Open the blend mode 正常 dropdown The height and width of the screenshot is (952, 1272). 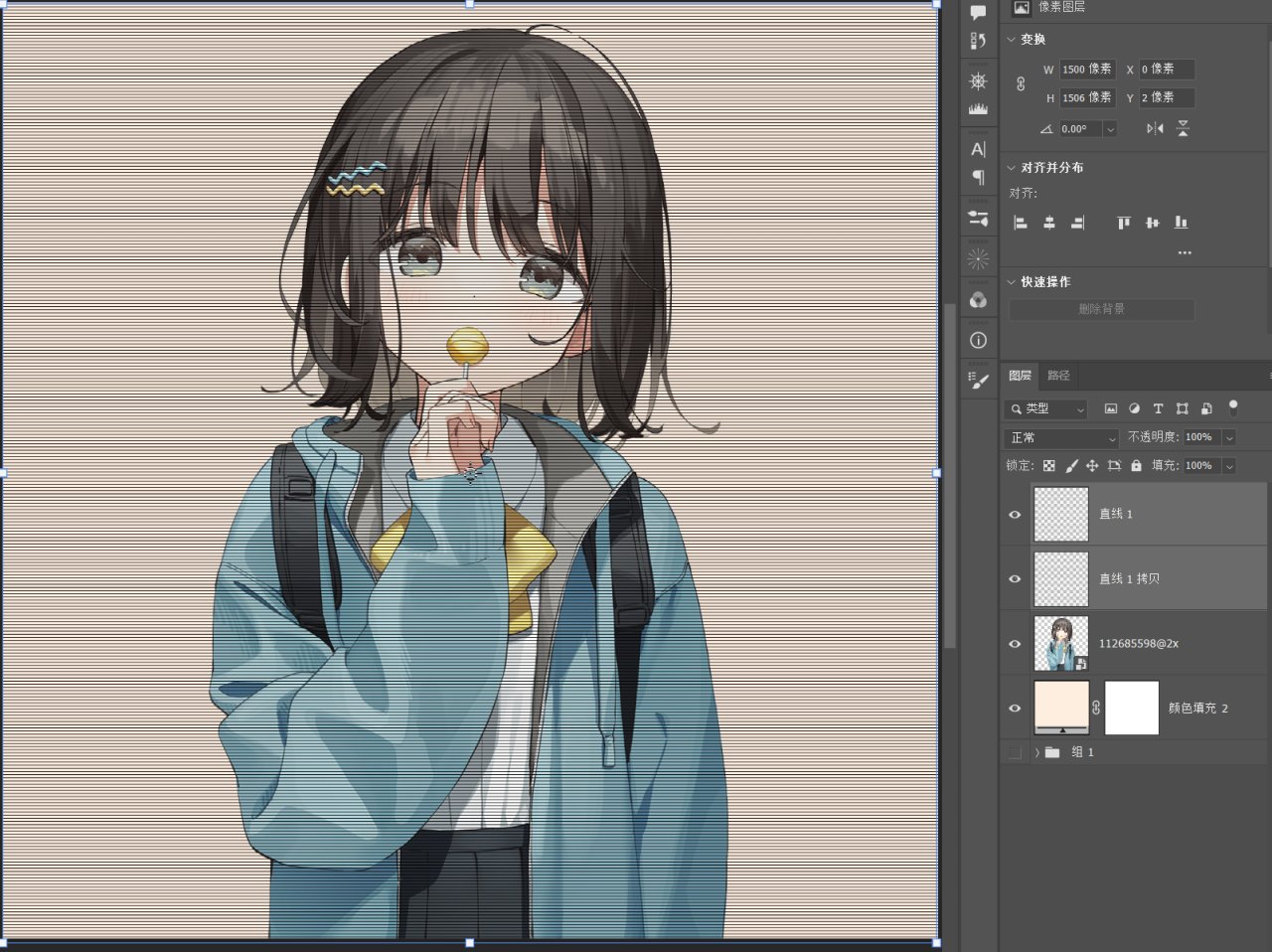1062,437
